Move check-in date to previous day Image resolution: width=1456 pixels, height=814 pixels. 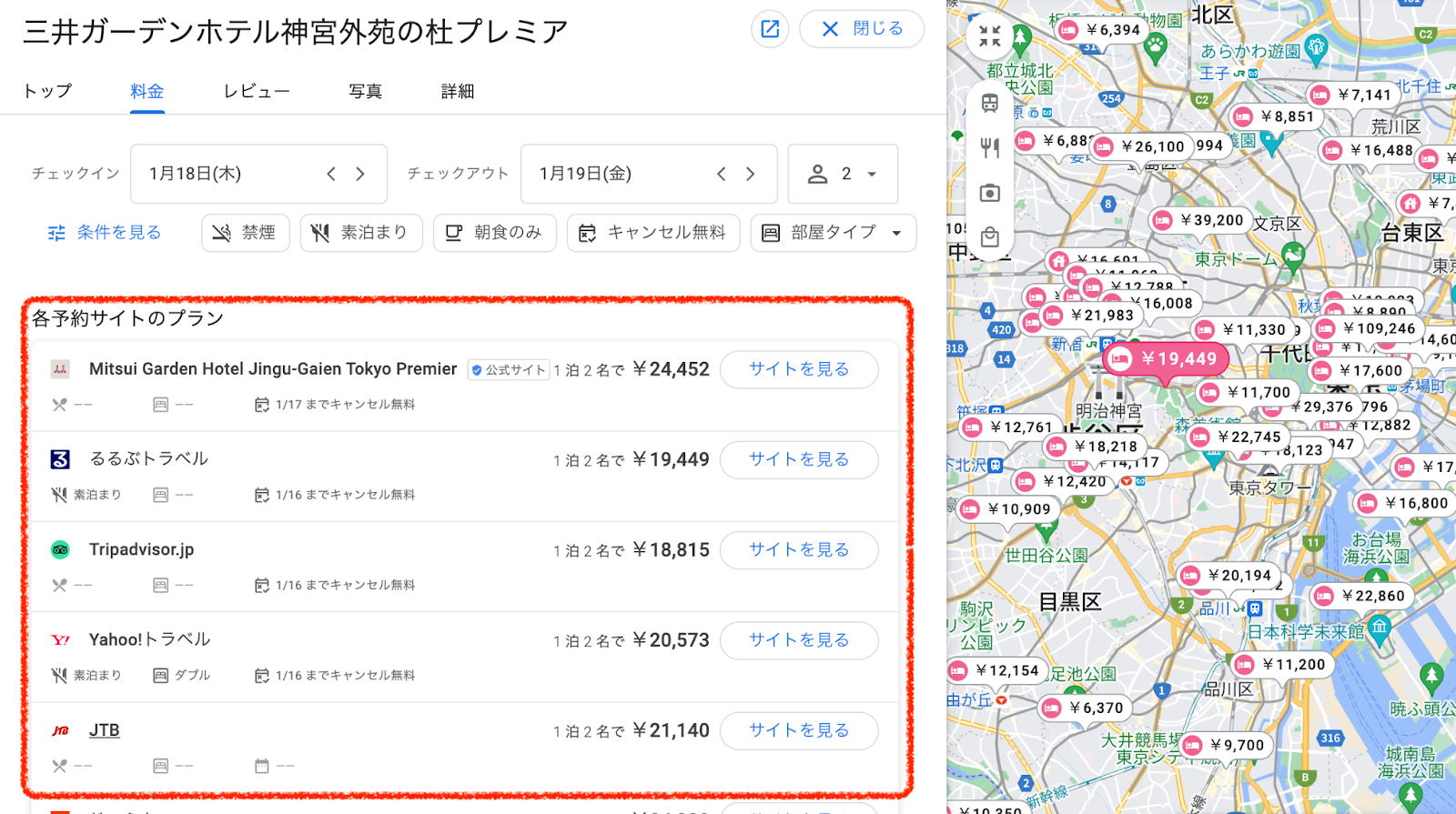point(331,174)
